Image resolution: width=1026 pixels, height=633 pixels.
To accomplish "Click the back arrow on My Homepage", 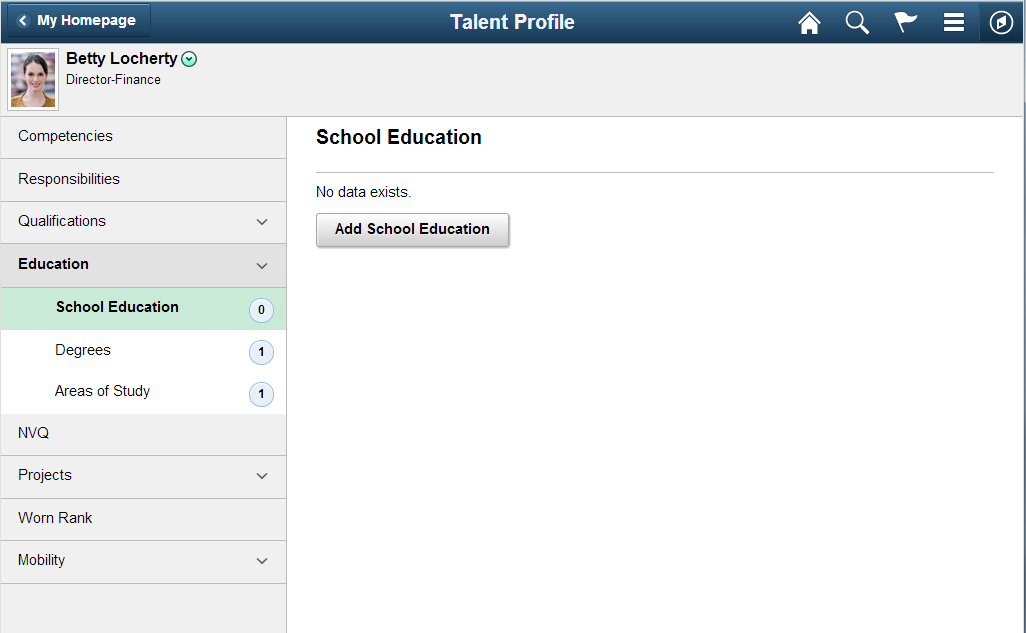I will click(23, 20).
